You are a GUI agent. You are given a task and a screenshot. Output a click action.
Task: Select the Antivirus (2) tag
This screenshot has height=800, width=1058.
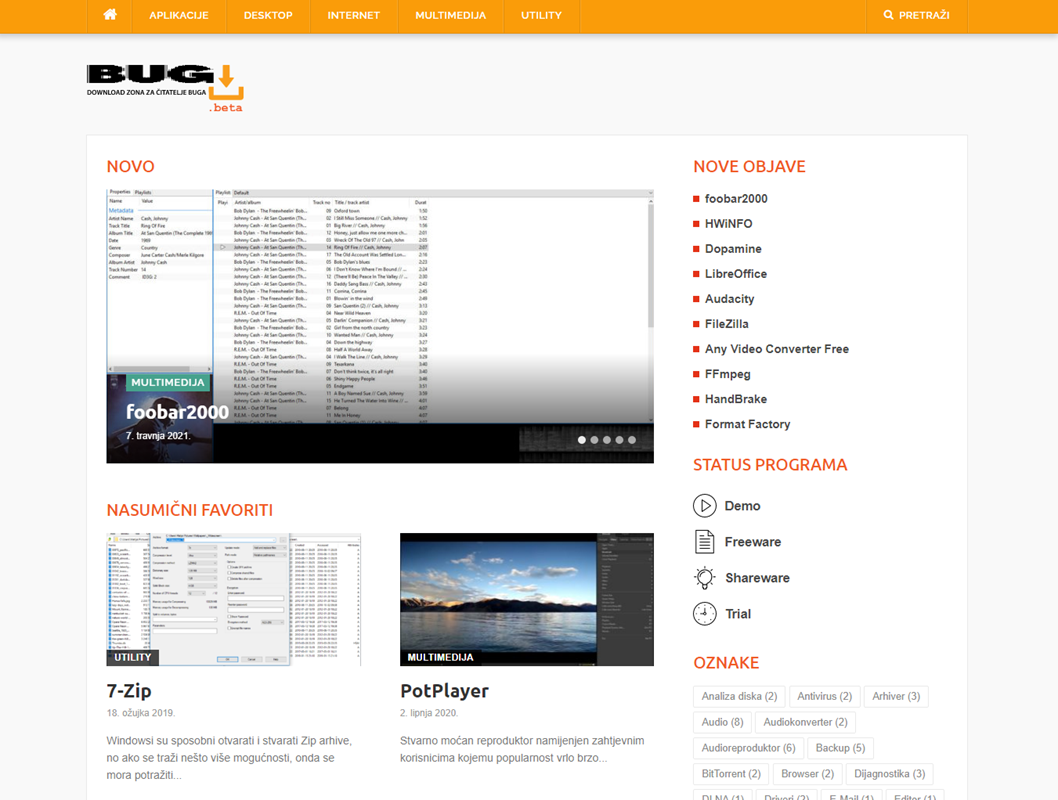[x=825, y=696]
